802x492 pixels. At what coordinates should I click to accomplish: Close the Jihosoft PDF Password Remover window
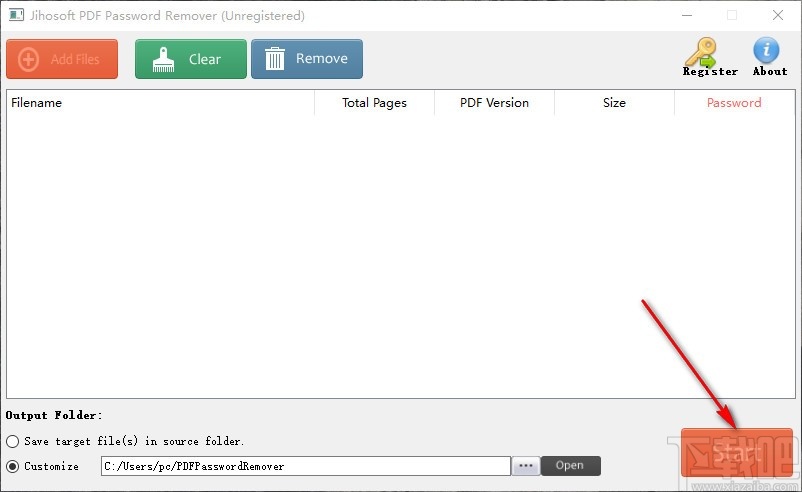(778, 15)
